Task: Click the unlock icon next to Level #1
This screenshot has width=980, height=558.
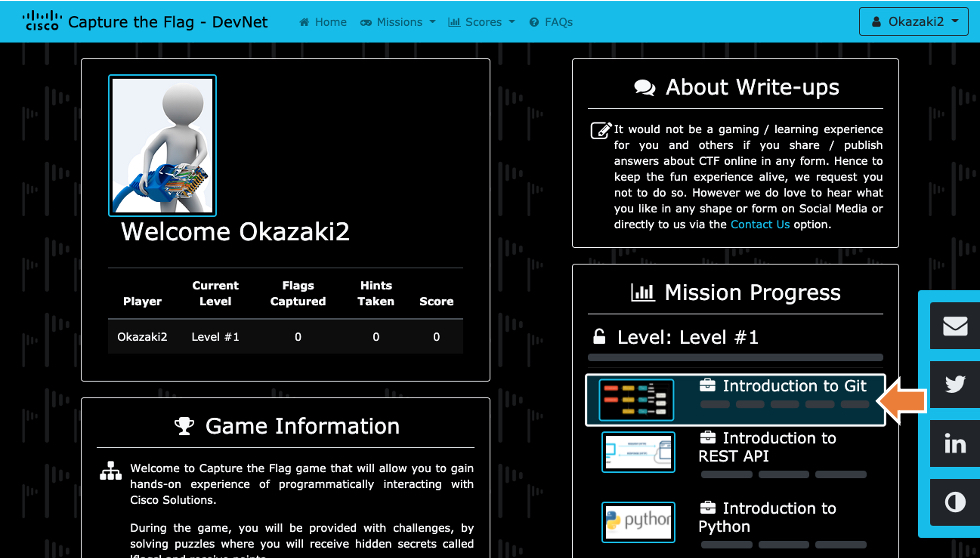Action: click(x=599, y=337)
